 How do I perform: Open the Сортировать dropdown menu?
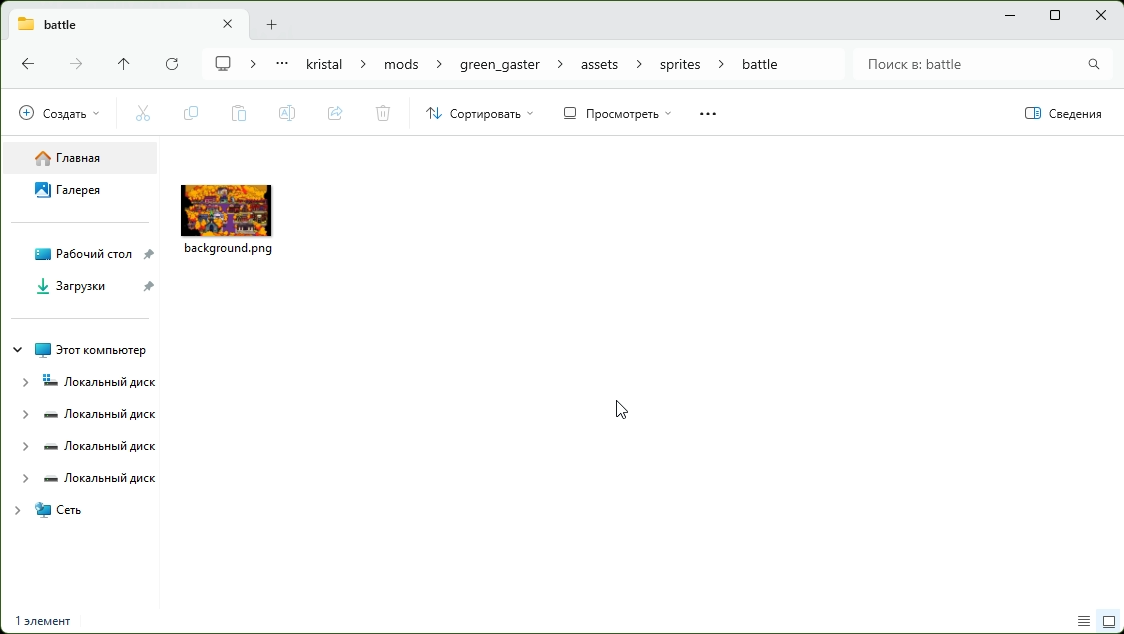tap(480, 113)
